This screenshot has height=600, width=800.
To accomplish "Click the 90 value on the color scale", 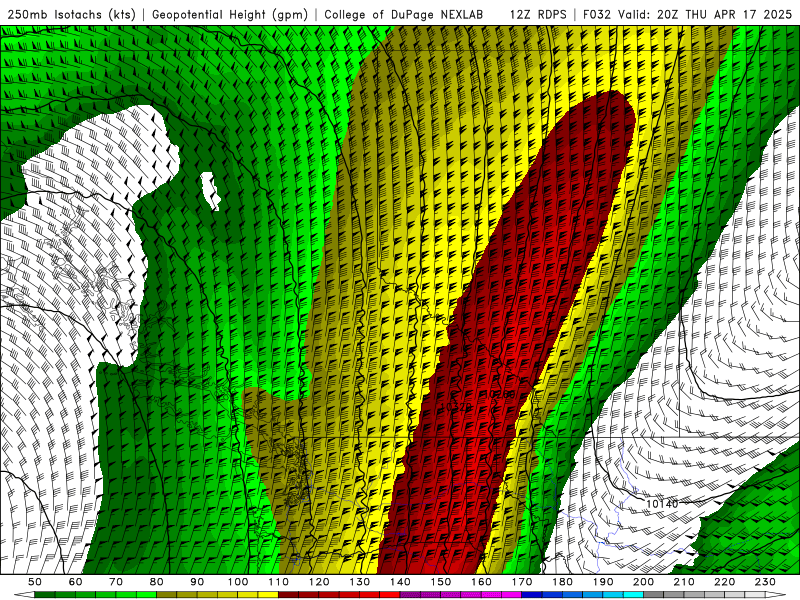I will (197, 582).
